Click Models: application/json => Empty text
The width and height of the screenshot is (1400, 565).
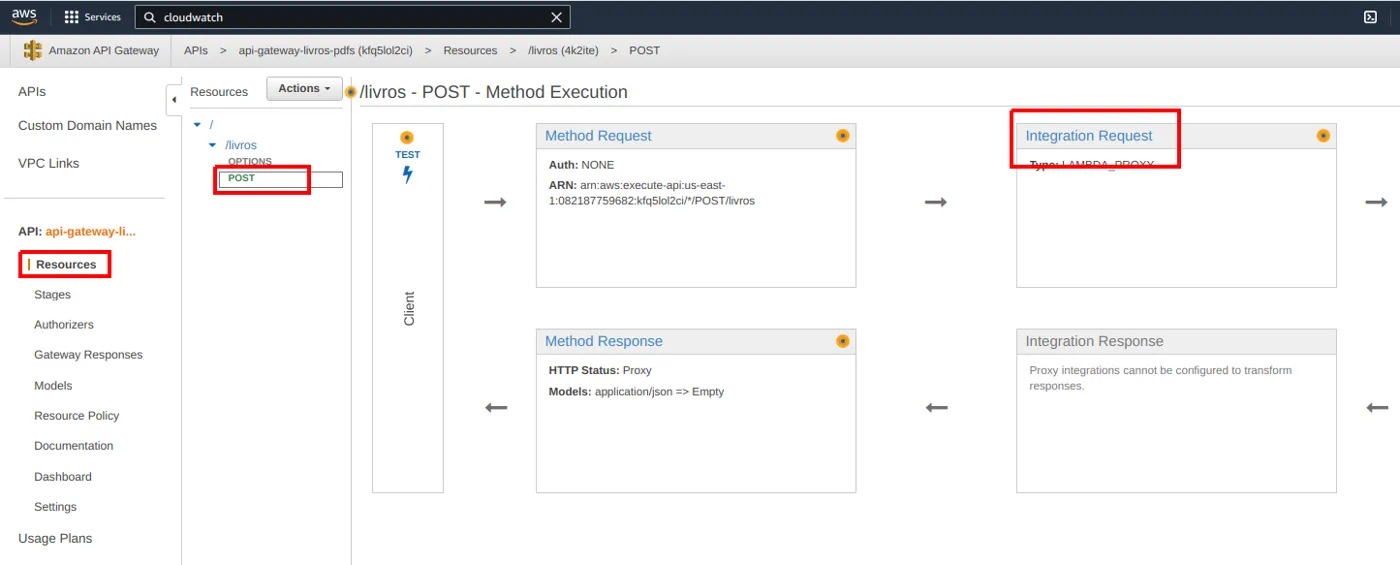click(x=636, y=392)
